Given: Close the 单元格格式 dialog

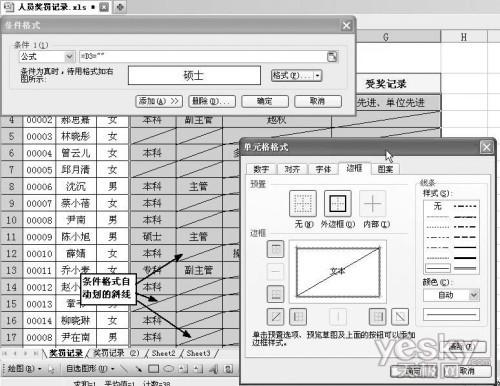Looking at the screenshot, I should [x=486, y=147].
